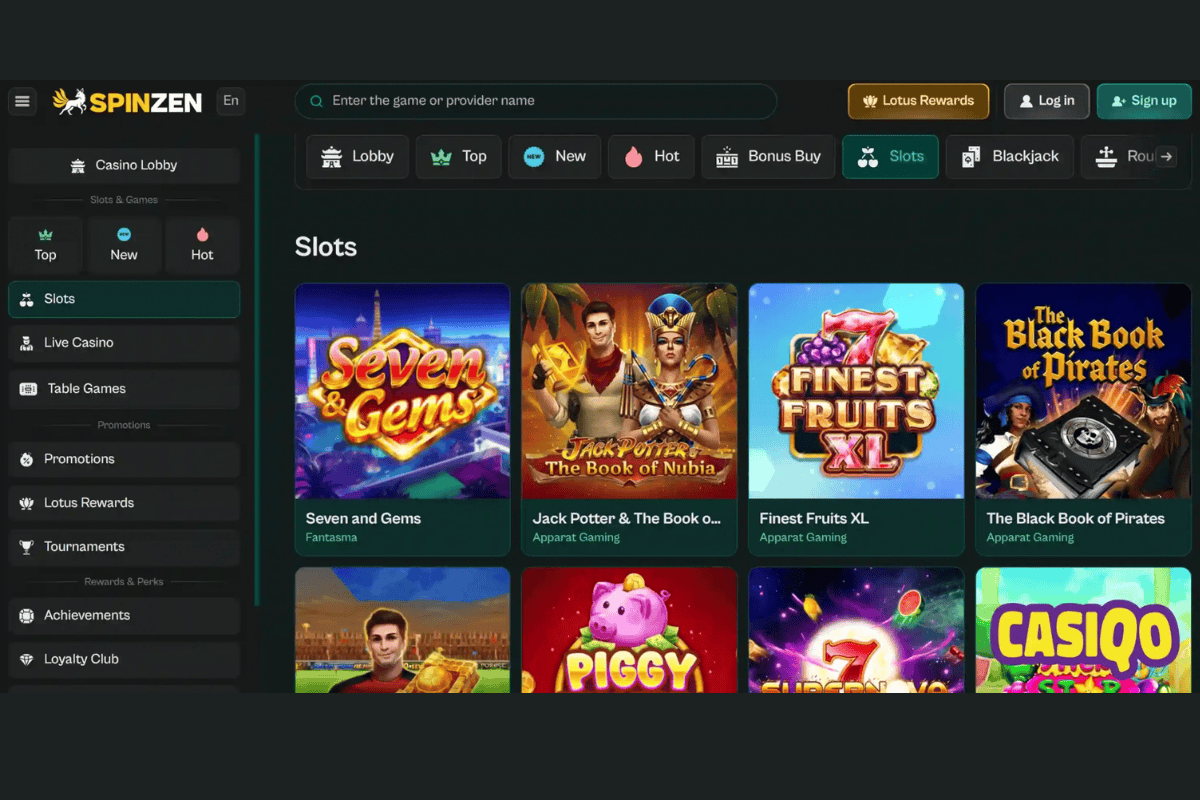
Task: Click the Apparat Gaming link under Finest Fruits XL
Action: tap(802, 538)
